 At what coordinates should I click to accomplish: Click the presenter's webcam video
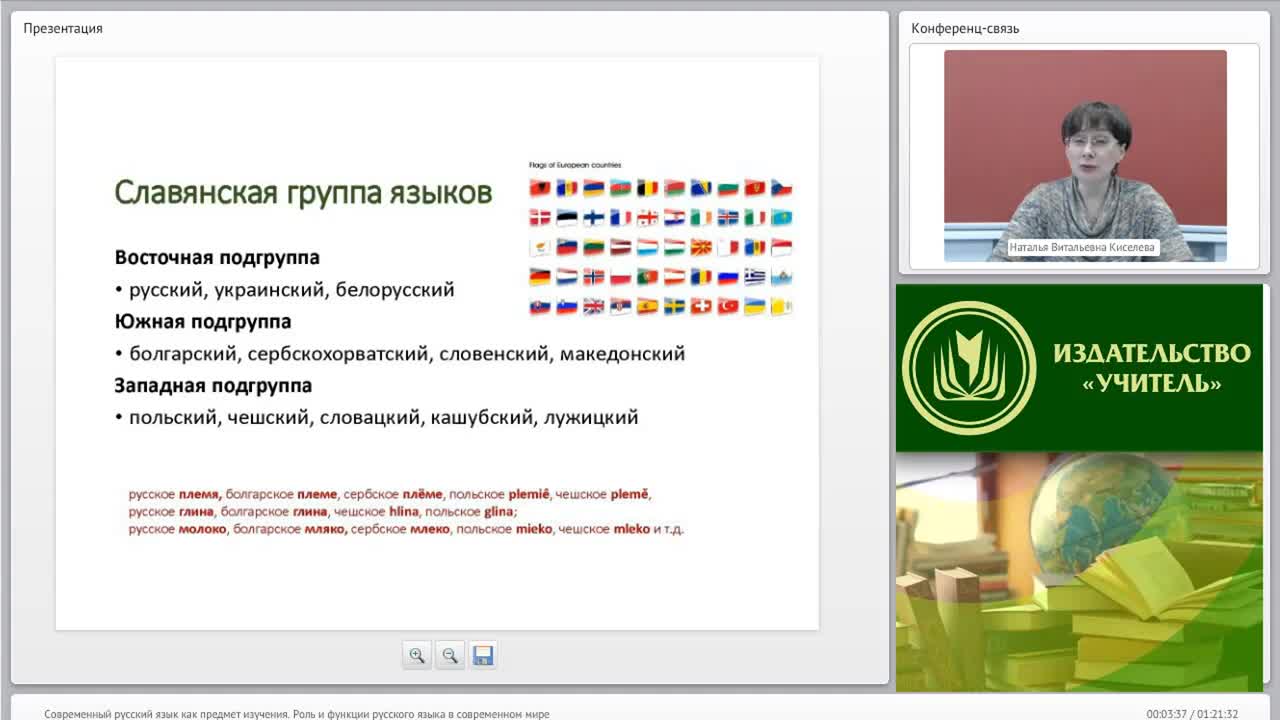pos(1085,156)
